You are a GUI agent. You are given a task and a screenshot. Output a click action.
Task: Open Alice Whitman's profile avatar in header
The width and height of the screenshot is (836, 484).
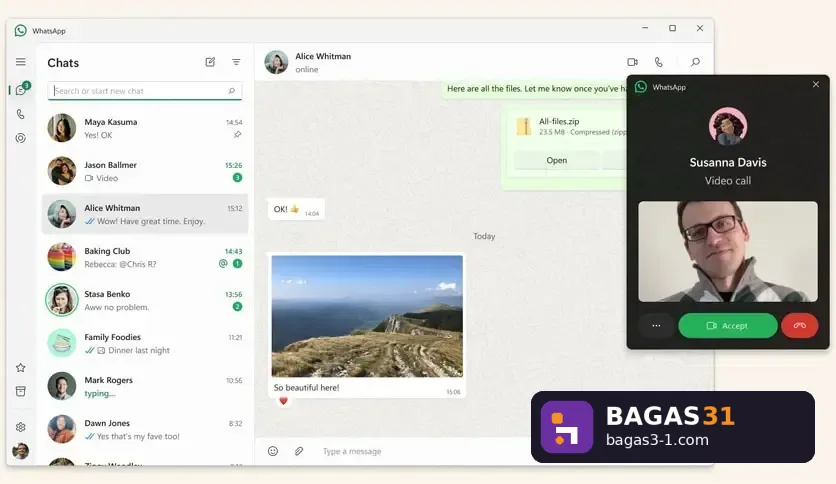click(276, 62)
